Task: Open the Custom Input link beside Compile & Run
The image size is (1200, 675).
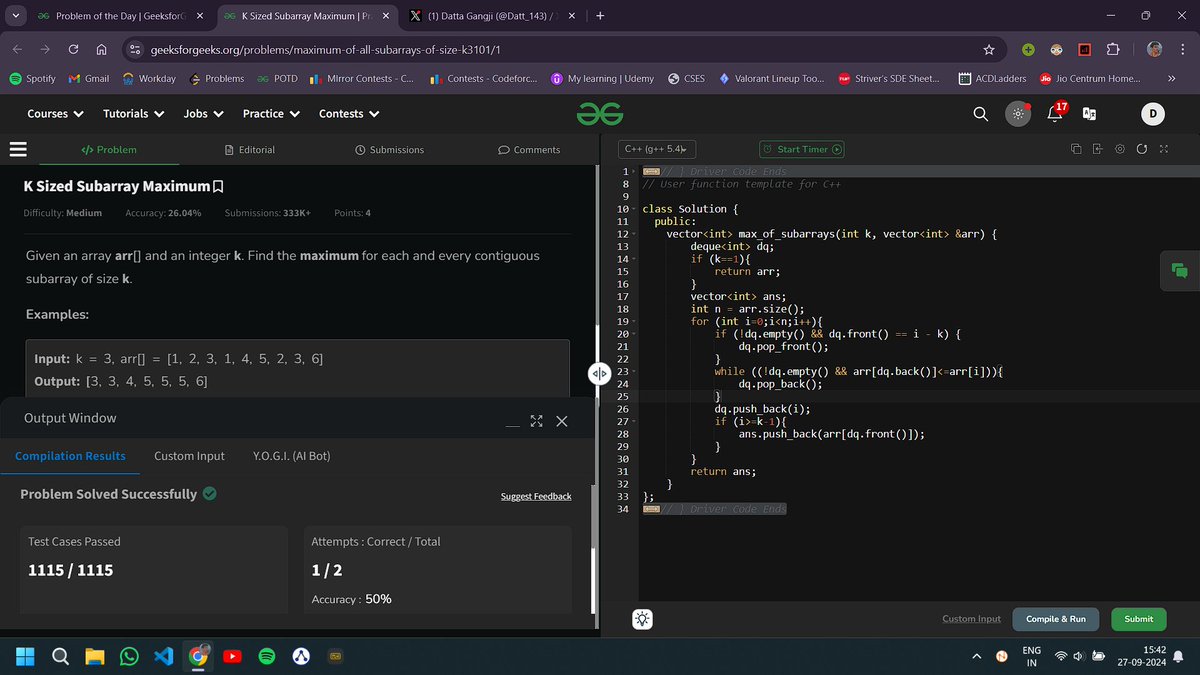Action: (971, 619)
